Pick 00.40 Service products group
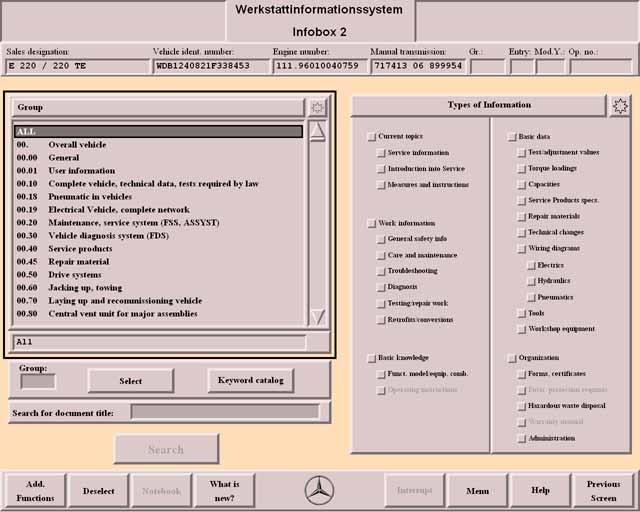640x512 pixels. click(158, 249)
